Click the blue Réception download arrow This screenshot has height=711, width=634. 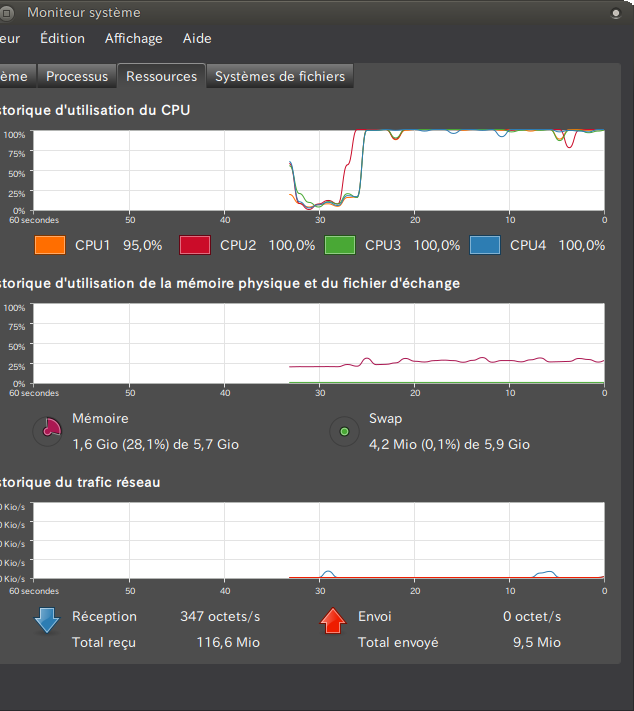(x=47, y=620)
